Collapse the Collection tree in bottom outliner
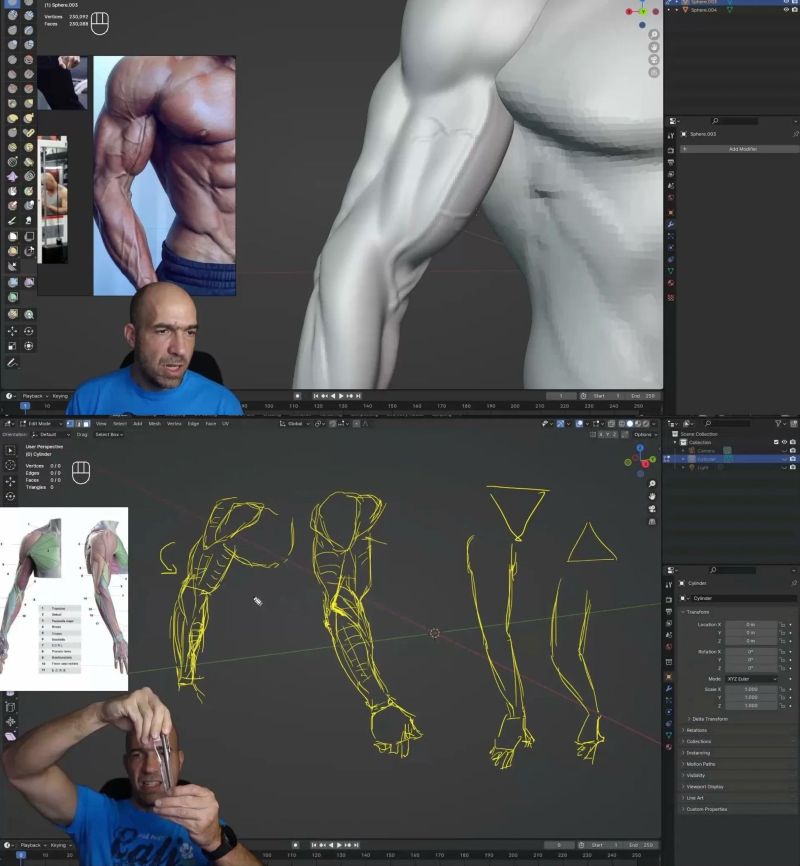Image resolution: width=800 pixels, height=866 pixels. tap(675, 442)
